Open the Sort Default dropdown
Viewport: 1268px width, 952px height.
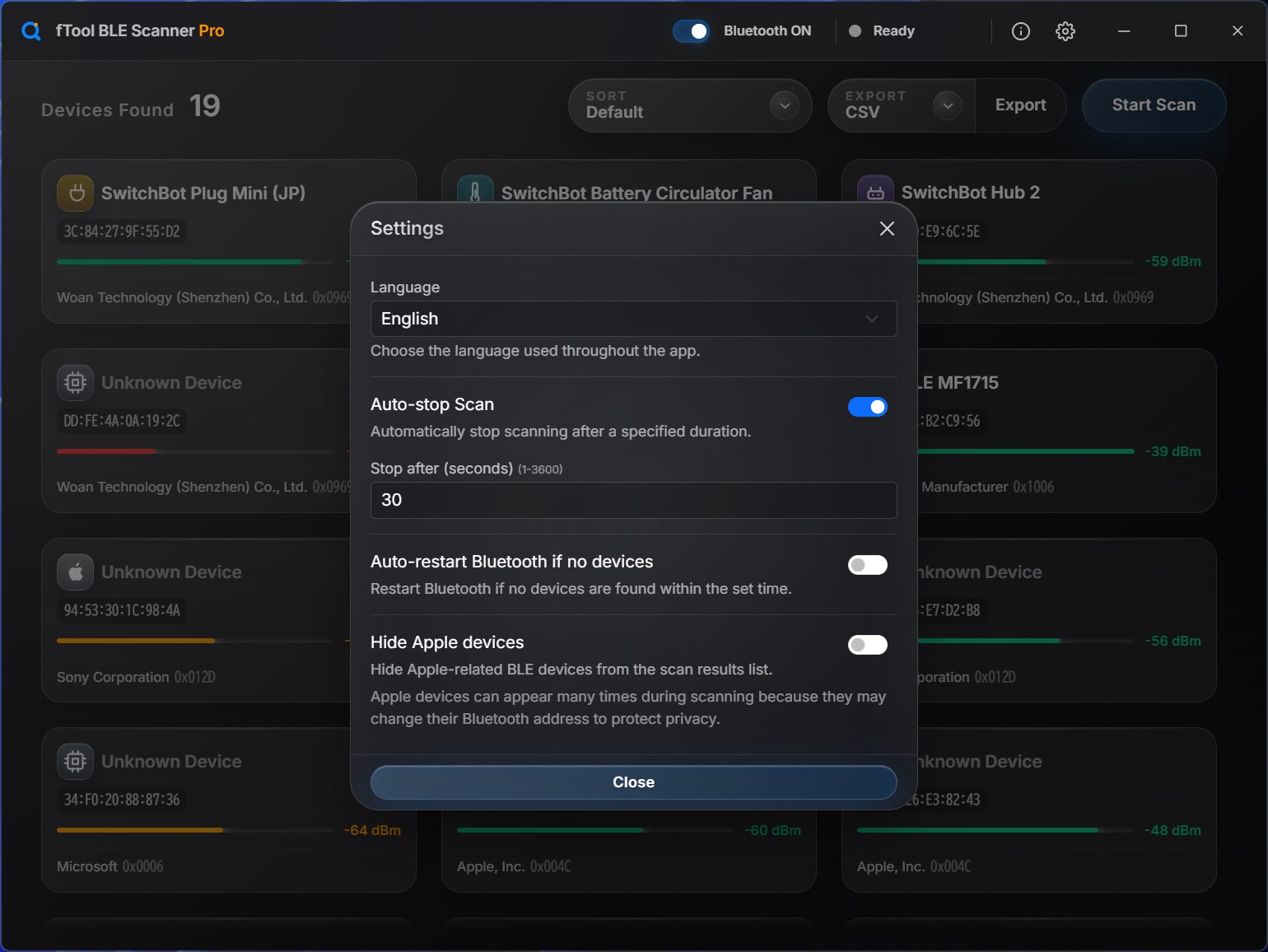point(690,105)
